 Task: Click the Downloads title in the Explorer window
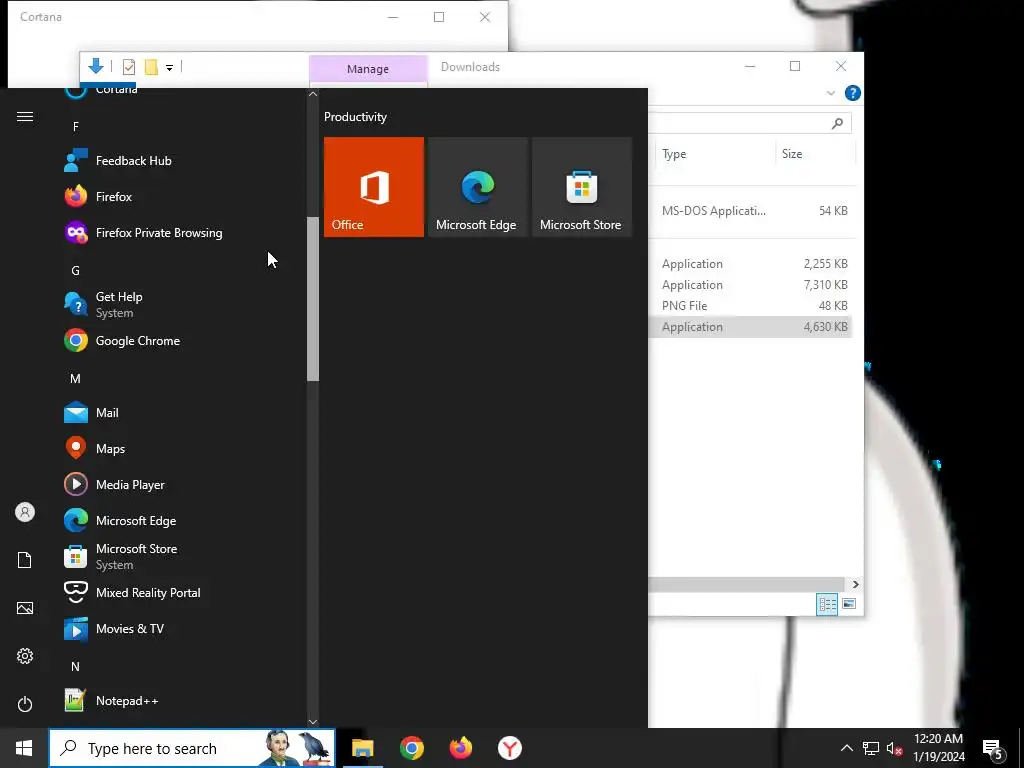click(x=470, y=67)
